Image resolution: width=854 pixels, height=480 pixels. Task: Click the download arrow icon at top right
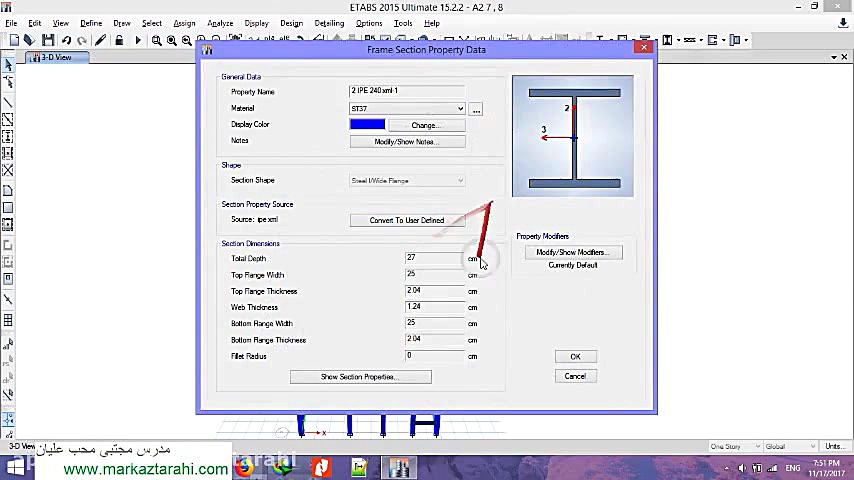point(843,23)
